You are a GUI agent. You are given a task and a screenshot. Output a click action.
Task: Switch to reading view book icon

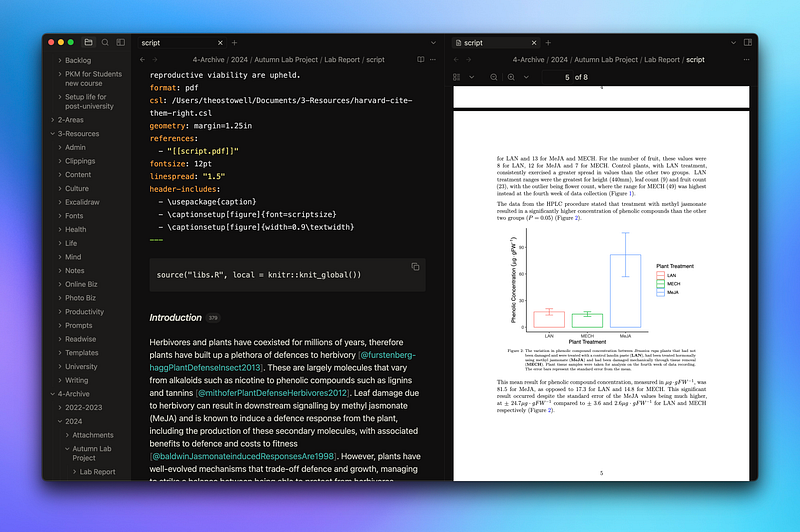tap(420, 60)
